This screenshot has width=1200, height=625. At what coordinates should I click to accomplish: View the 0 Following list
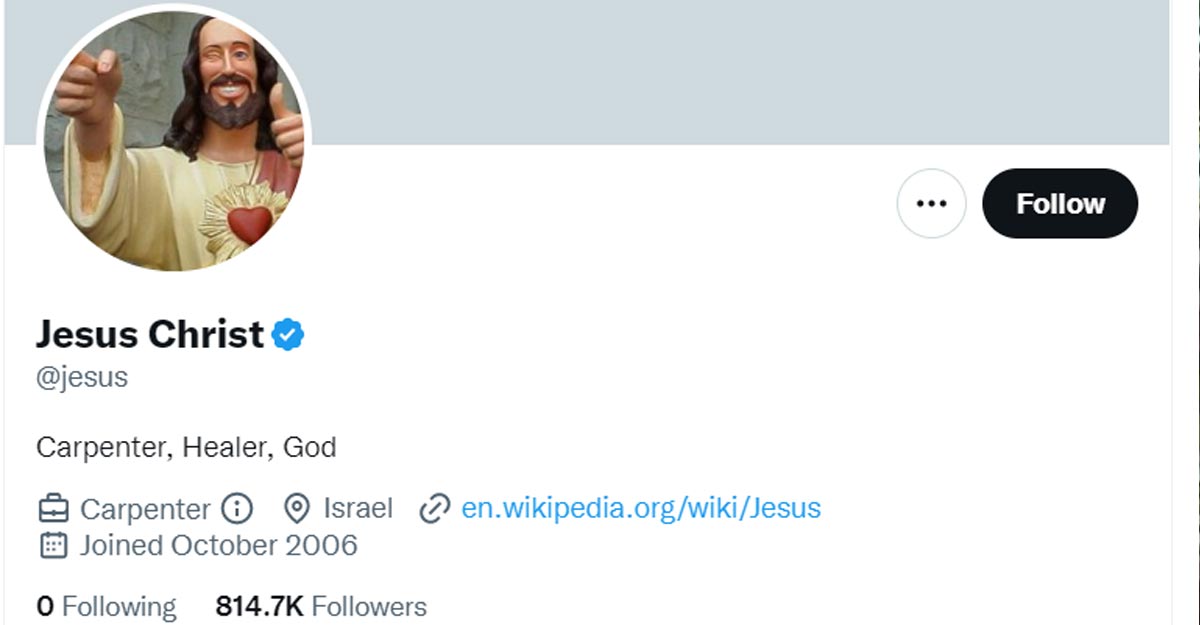coord(106,606)
